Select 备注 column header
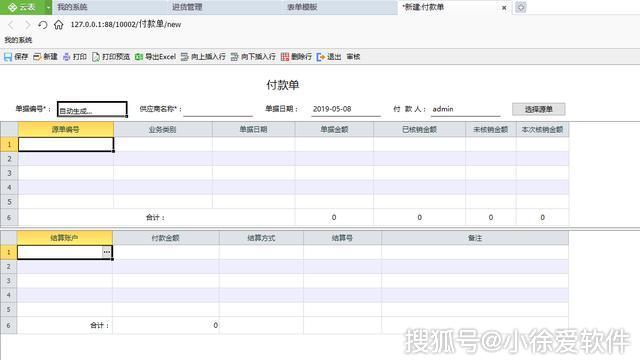The width and height of the screenshot is (640, 360). click(475, 238)
